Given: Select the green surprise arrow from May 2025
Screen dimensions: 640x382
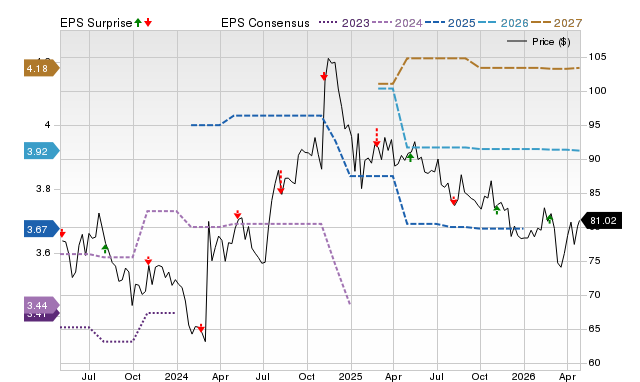Looking at the screenshot, I should point(411,158).
